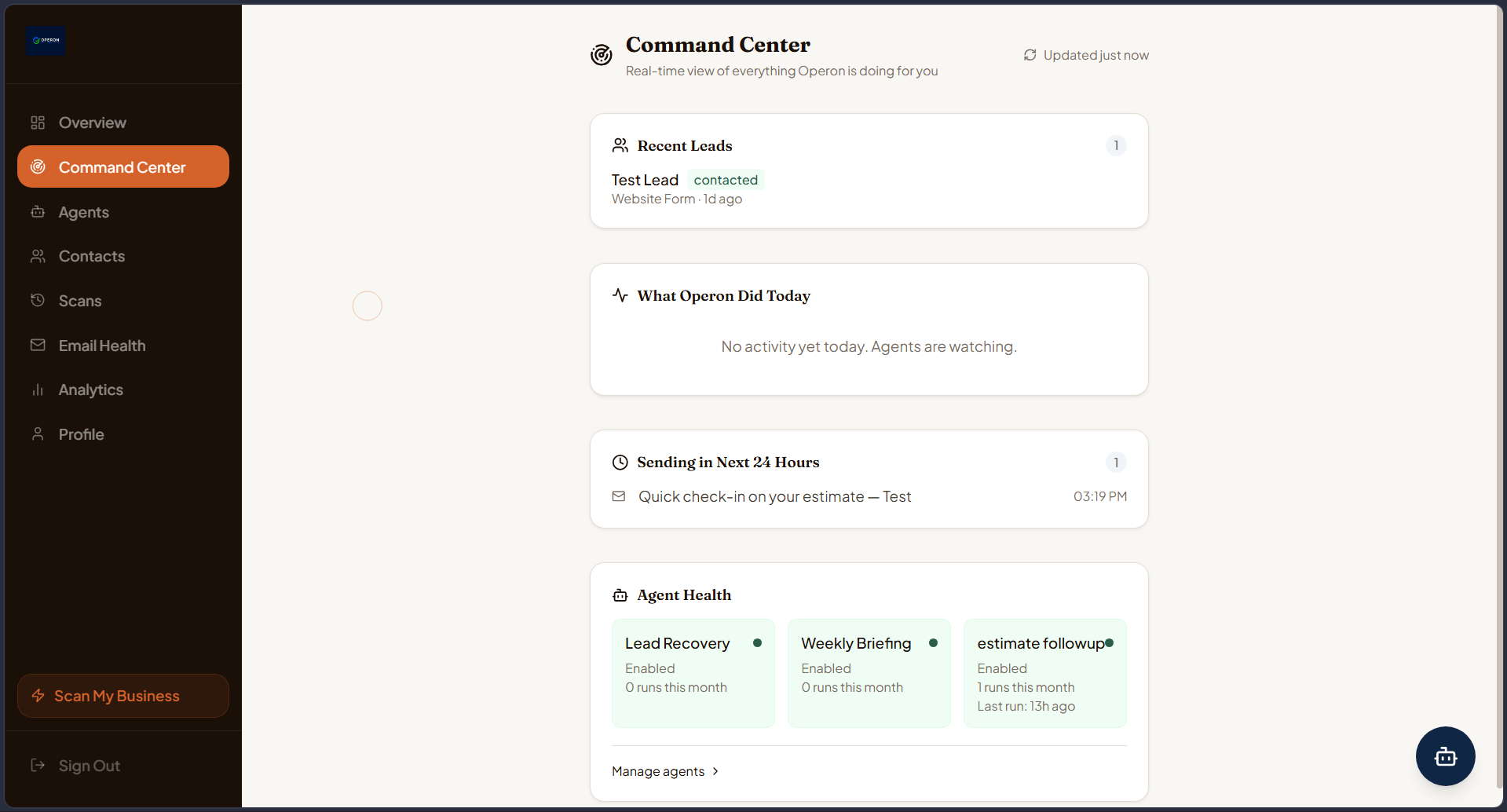Go to Agents page
This screenshot has width=1507, height=812.
pos(123,211)
